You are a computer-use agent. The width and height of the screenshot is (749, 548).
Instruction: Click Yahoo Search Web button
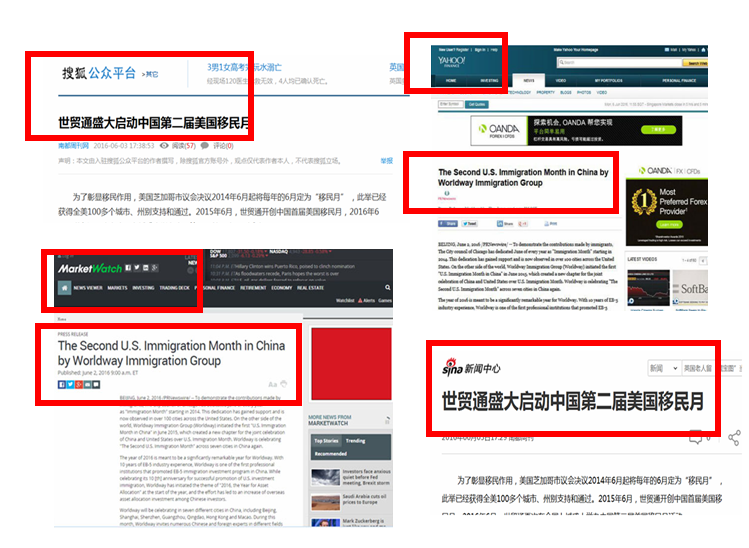coord(695,63)
